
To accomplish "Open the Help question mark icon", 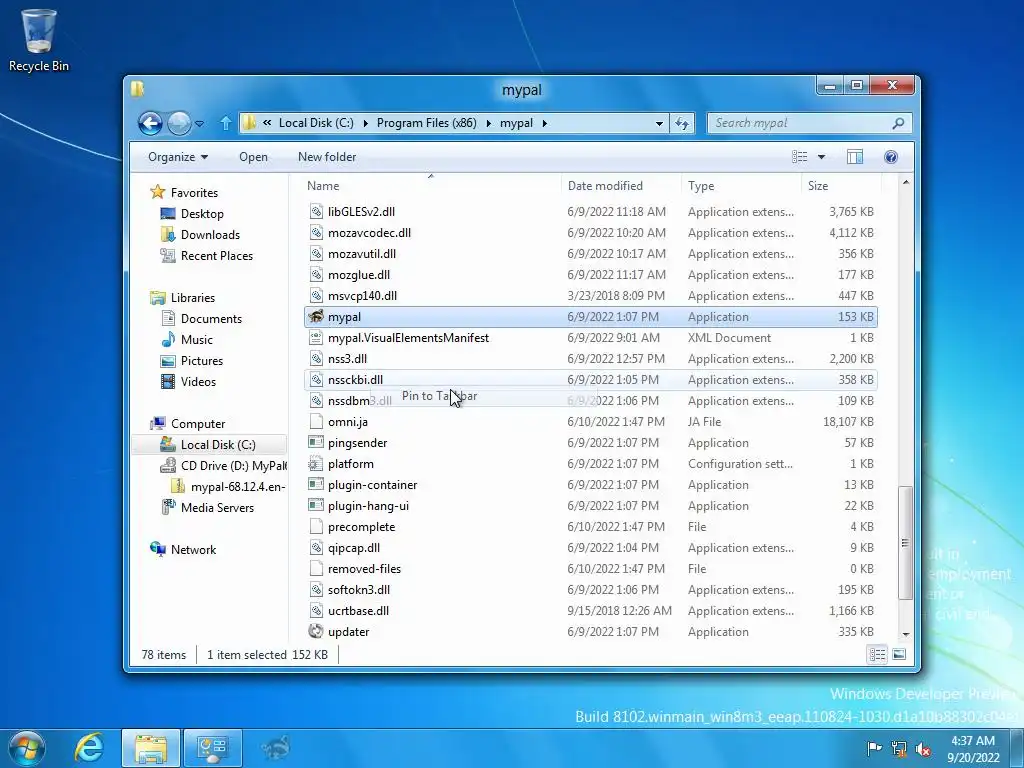I will (891, 157).
